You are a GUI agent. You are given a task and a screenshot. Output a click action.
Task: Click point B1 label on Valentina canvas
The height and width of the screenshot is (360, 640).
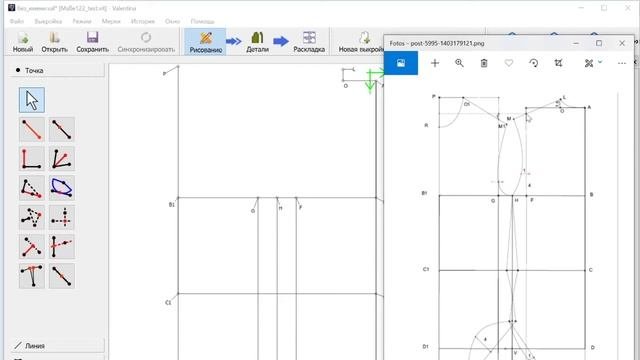(171, 204)
